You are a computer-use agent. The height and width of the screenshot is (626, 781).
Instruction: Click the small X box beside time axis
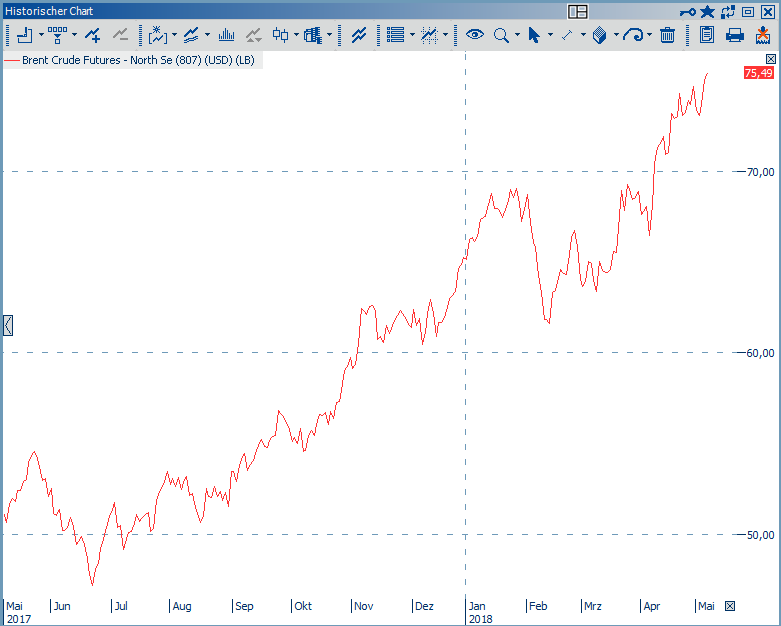click(730, 606)
